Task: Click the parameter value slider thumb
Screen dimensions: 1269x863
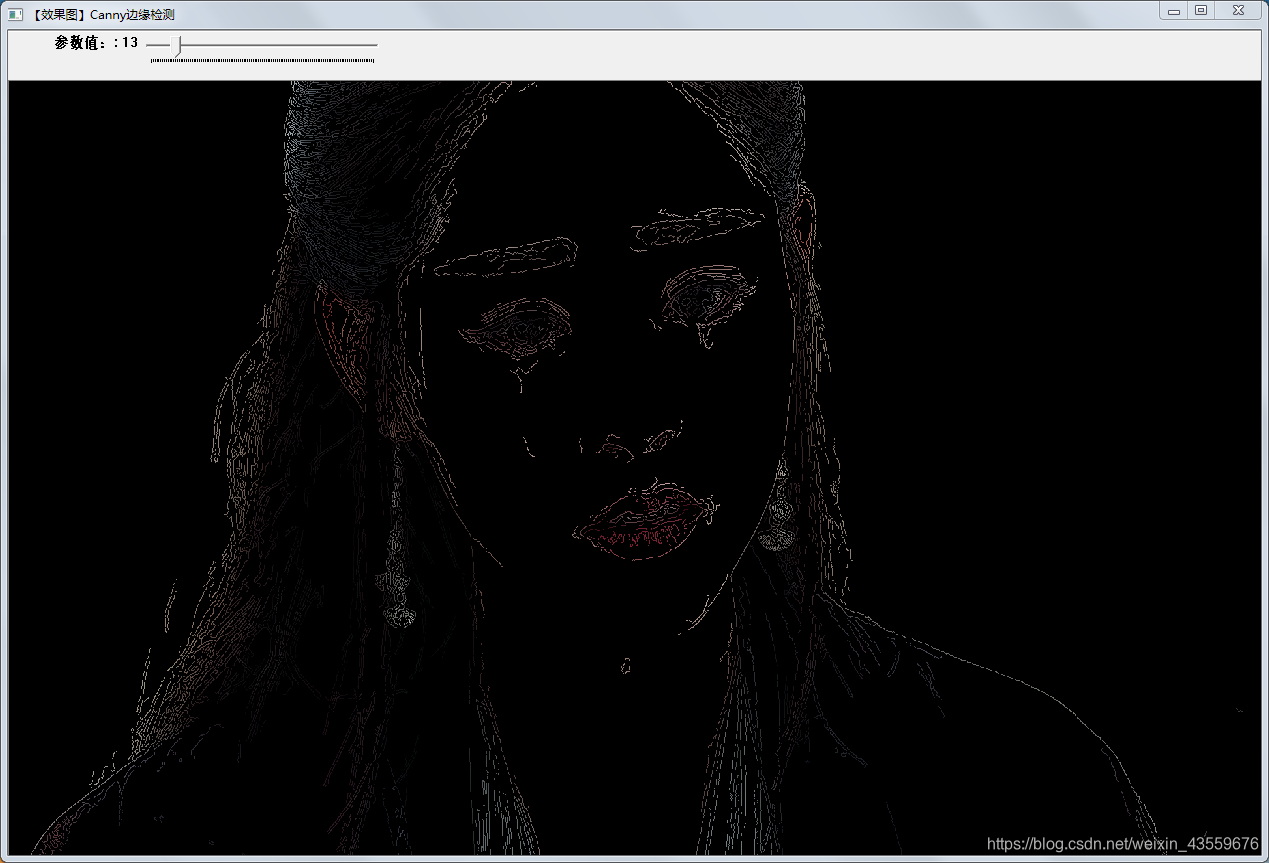Action: (178, 46)
